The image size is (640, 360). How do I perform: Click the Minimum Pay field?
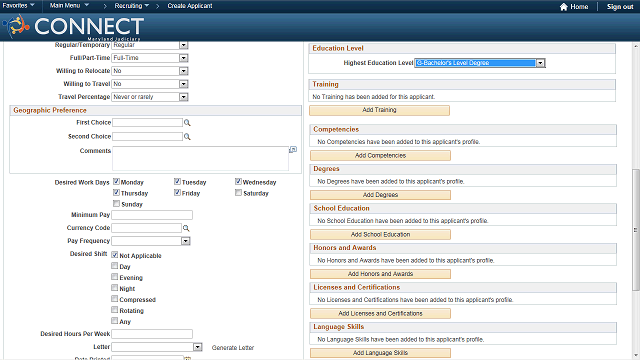point(152,215)
